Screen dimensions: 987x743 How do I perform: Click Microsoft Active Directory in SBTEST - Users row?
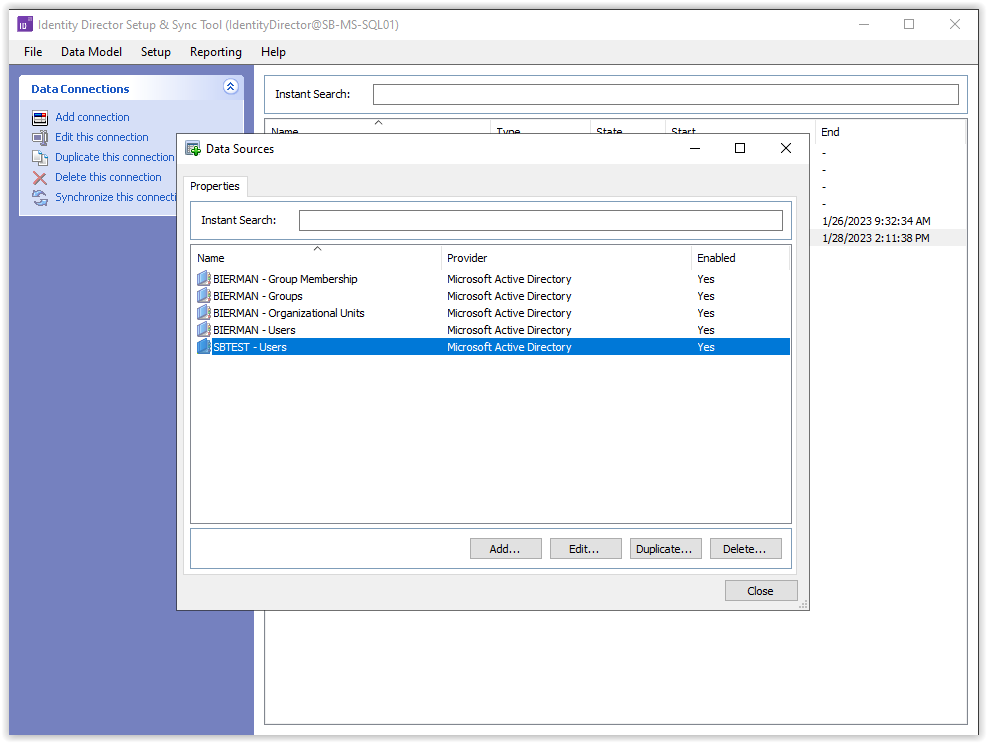point(509,347)
